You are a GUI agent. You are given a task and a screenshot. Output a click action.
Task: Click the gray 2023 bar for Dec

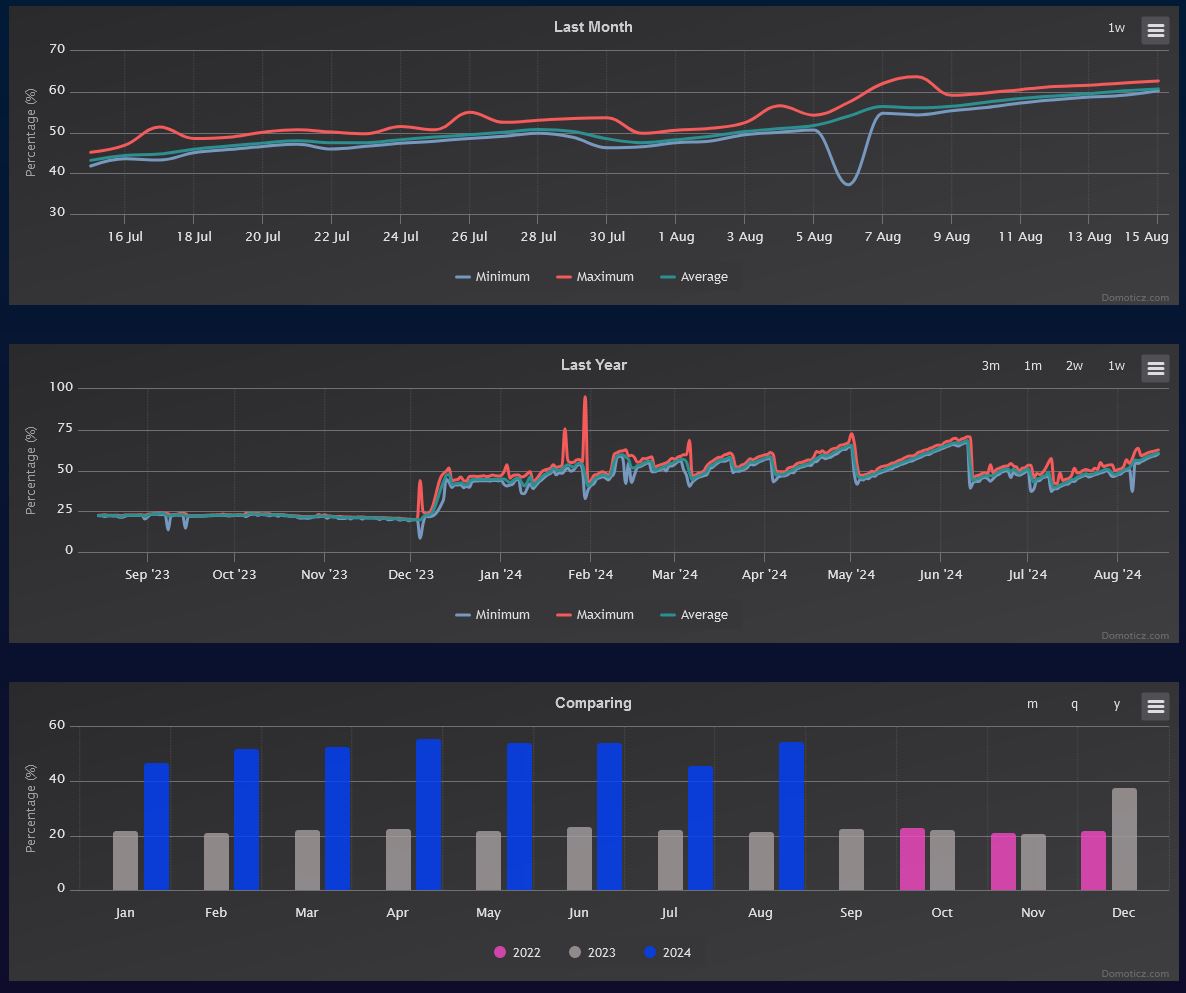1124,839
